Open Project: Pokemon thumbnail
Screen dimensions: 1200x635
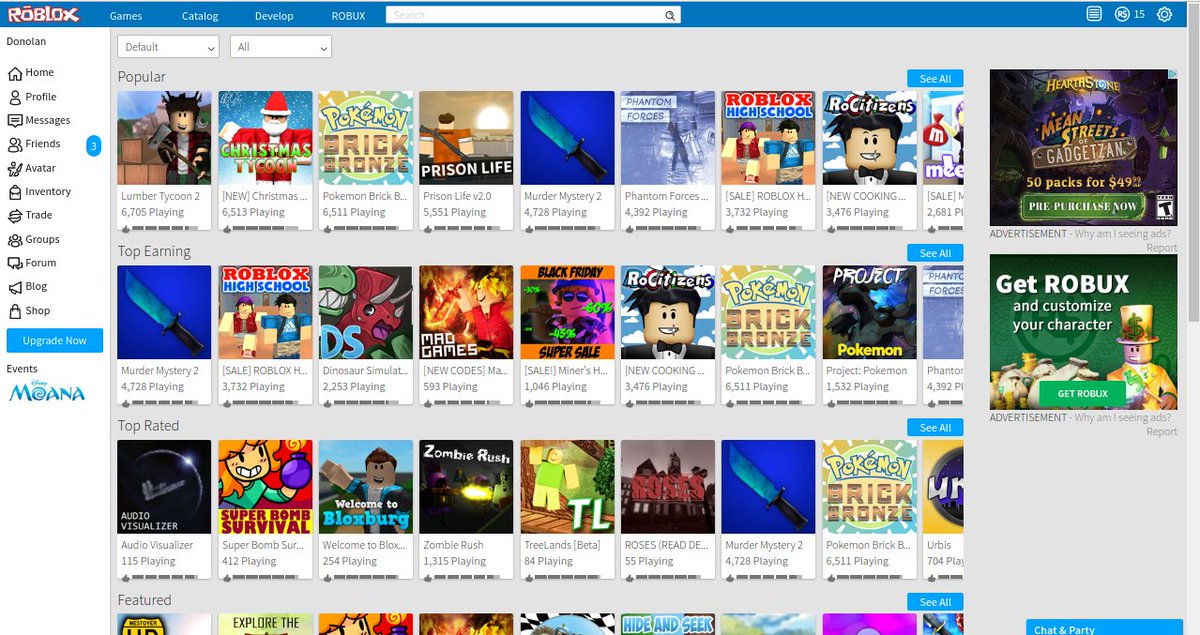[870, 312]
